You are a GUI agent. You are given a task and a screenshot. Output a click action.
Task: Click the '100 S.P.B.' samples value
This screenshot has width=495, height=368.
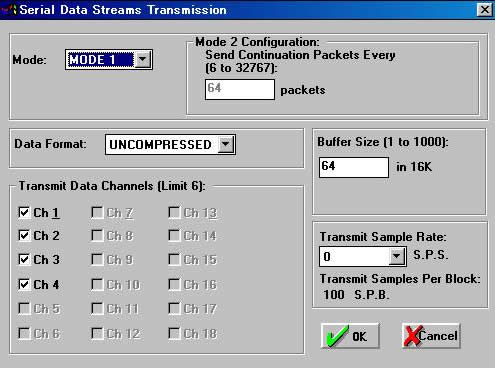point(356,295)
